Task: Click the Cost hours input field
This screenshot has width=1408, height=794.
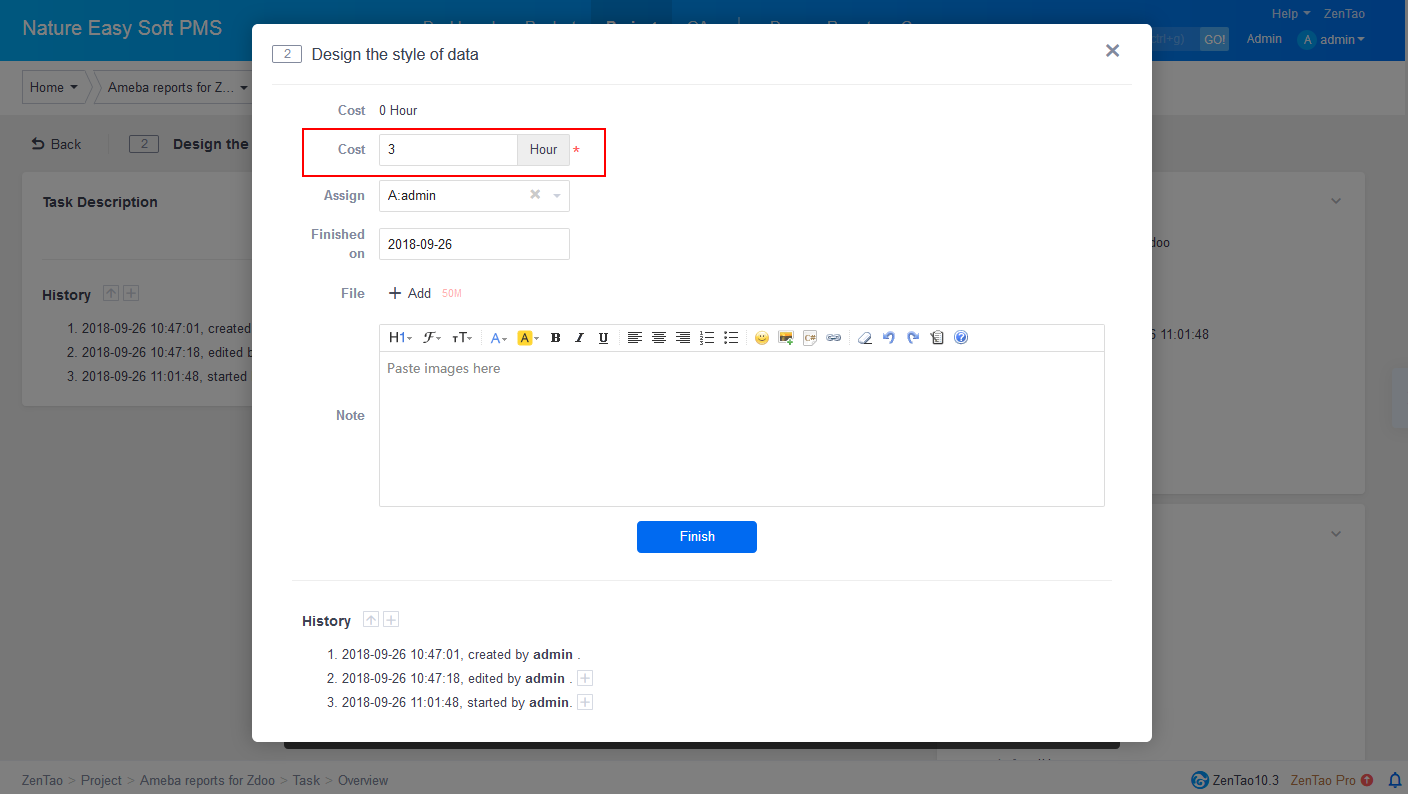Action: click(447, 150)
